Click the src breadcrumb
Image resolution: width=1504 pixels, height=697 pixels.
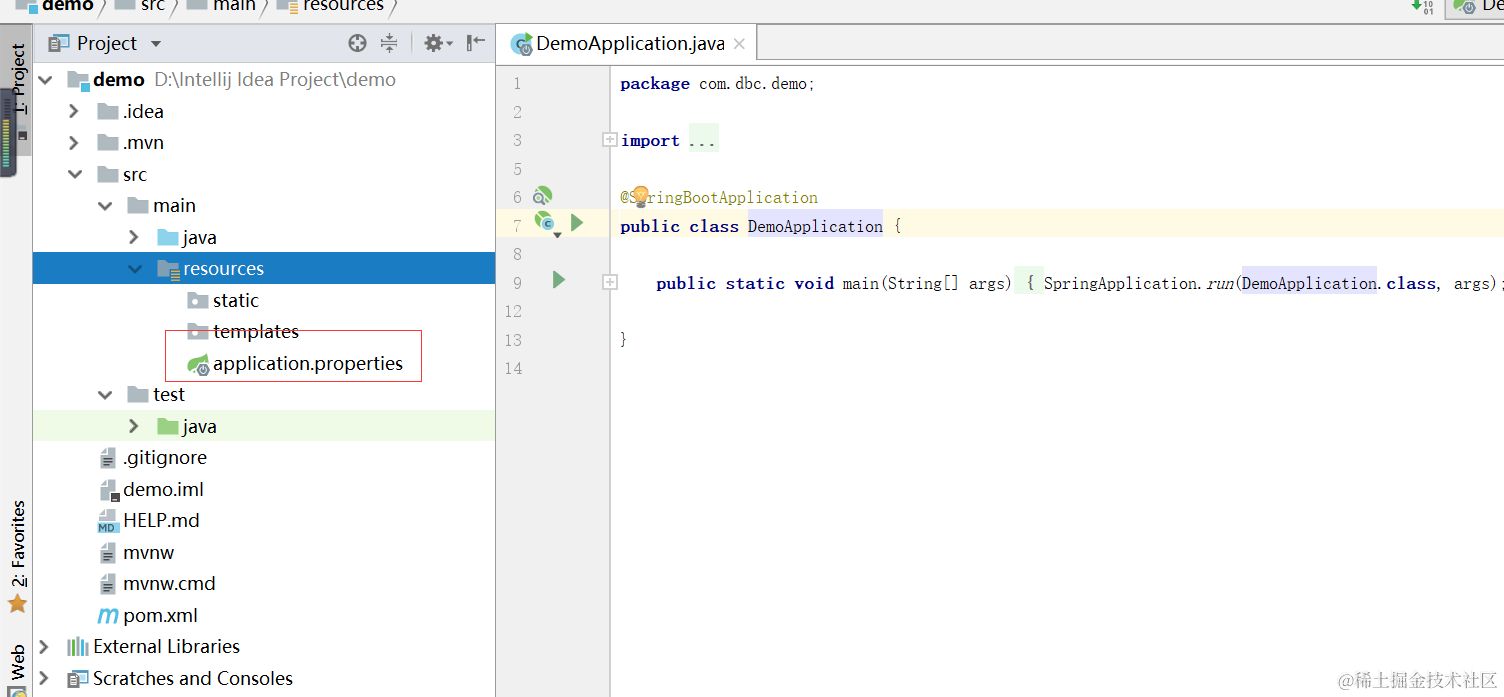[x=140, y=6]
